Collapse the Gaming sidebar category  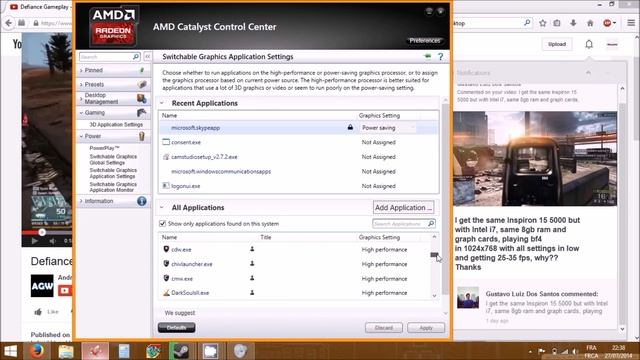81,113
